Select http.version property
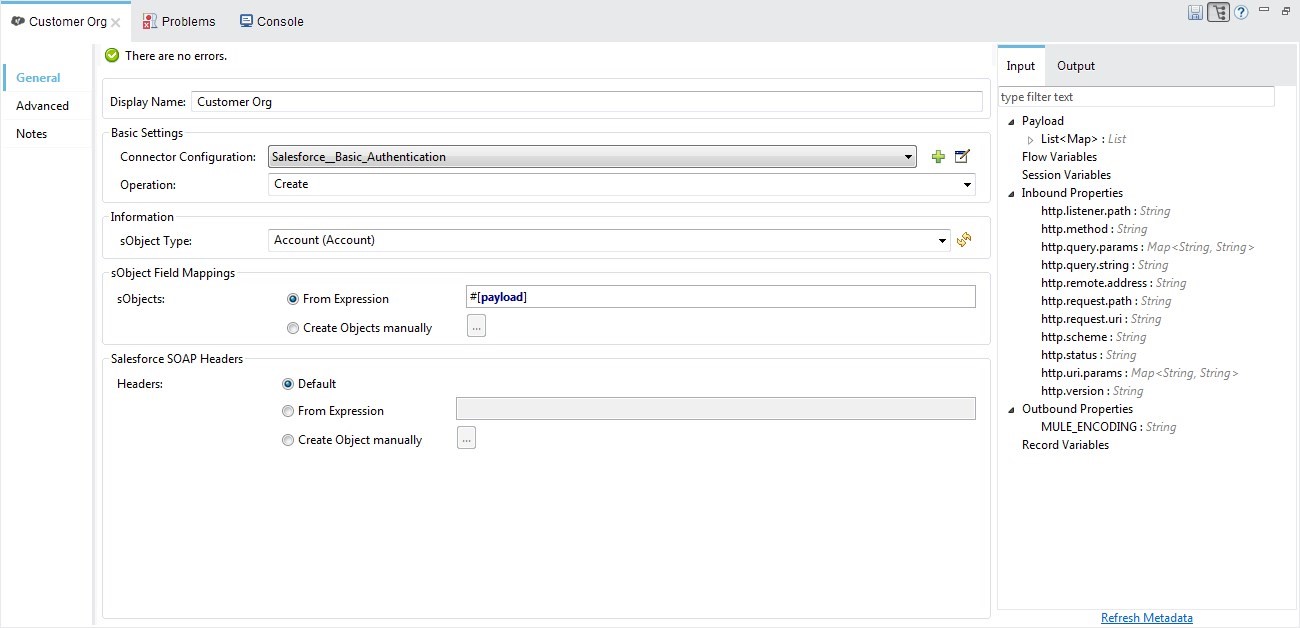This screenshot has height=628, width=1300. 1092,391
